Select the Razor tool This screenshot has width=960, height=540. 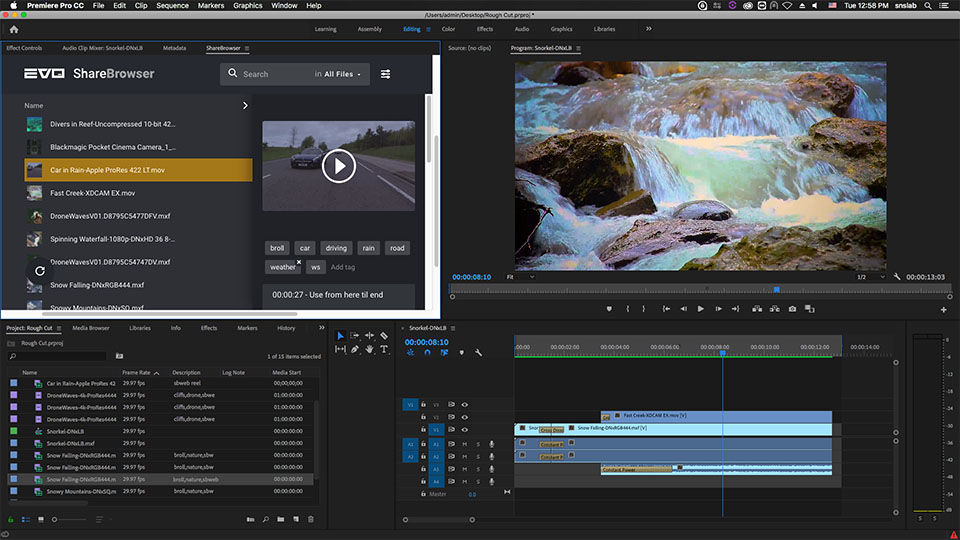384,336
